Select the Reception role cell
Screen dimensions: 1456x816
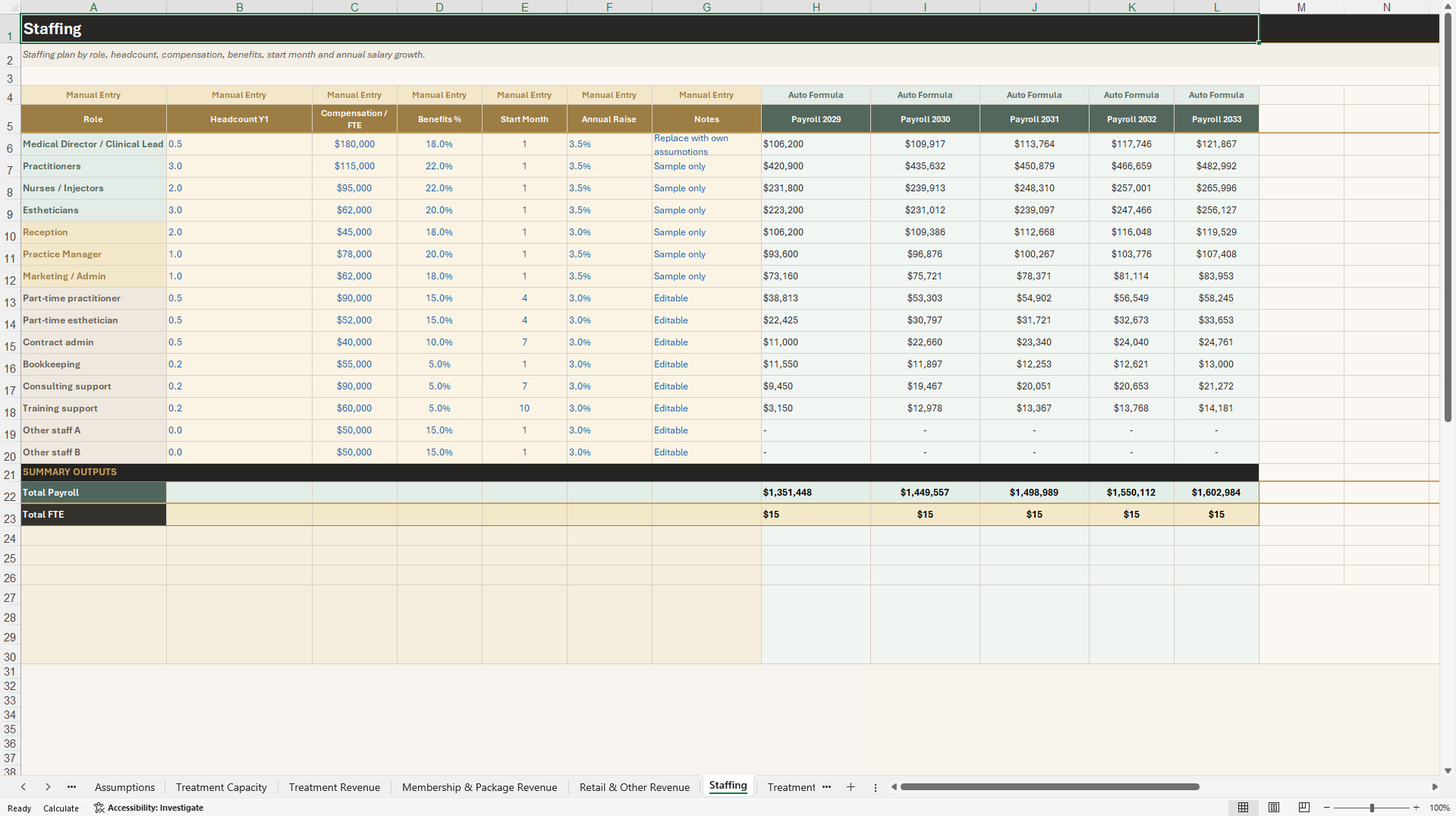click(93, 232)
